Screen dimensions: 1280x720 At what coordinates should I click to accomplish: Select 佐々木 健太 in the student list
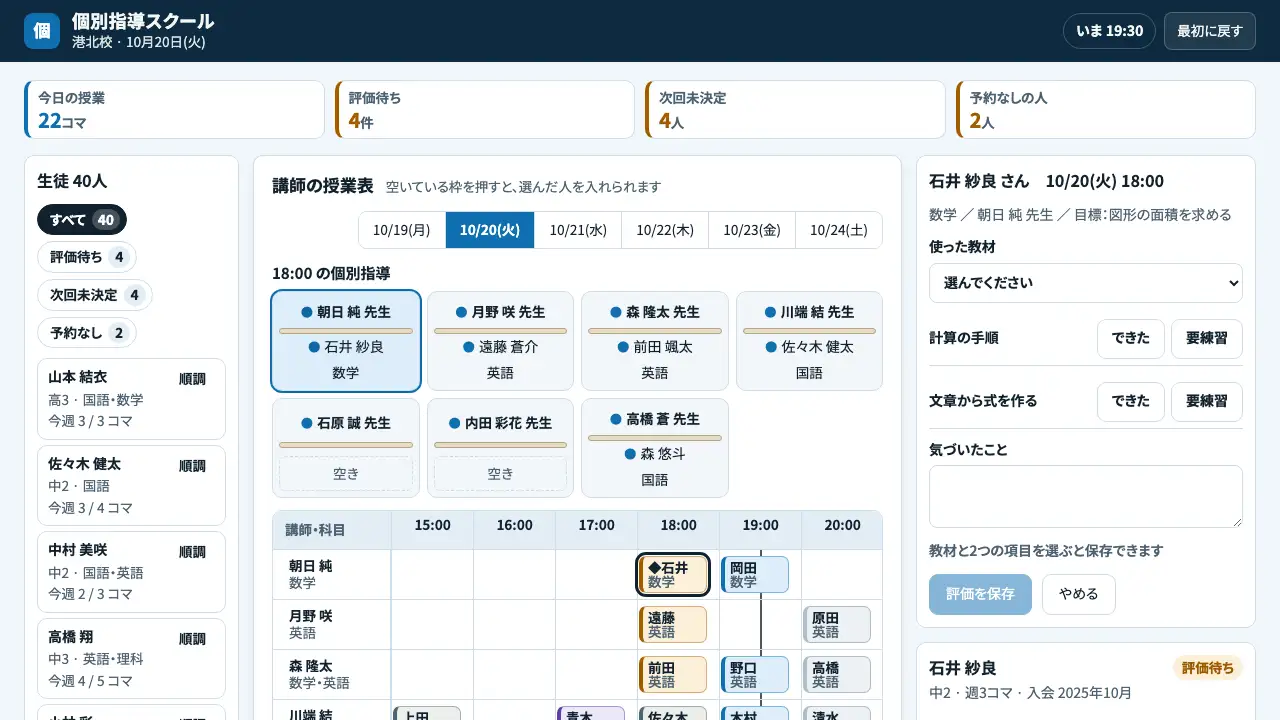click(131, 485)
